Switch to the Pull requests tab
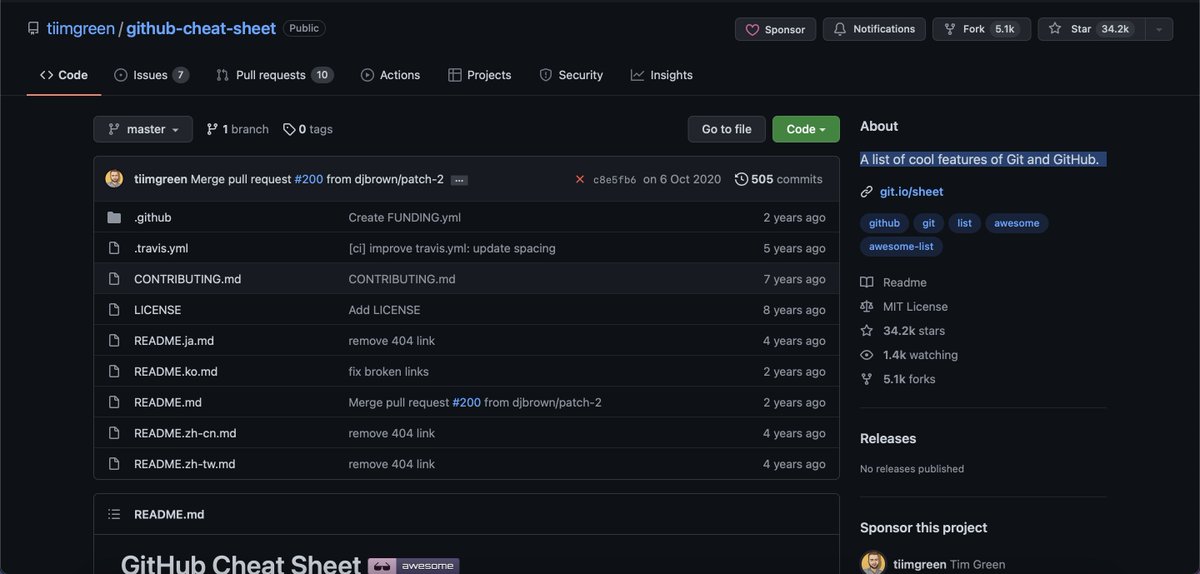The width and height of the screenshot is (1200, 574). click(x=275, y=75)
